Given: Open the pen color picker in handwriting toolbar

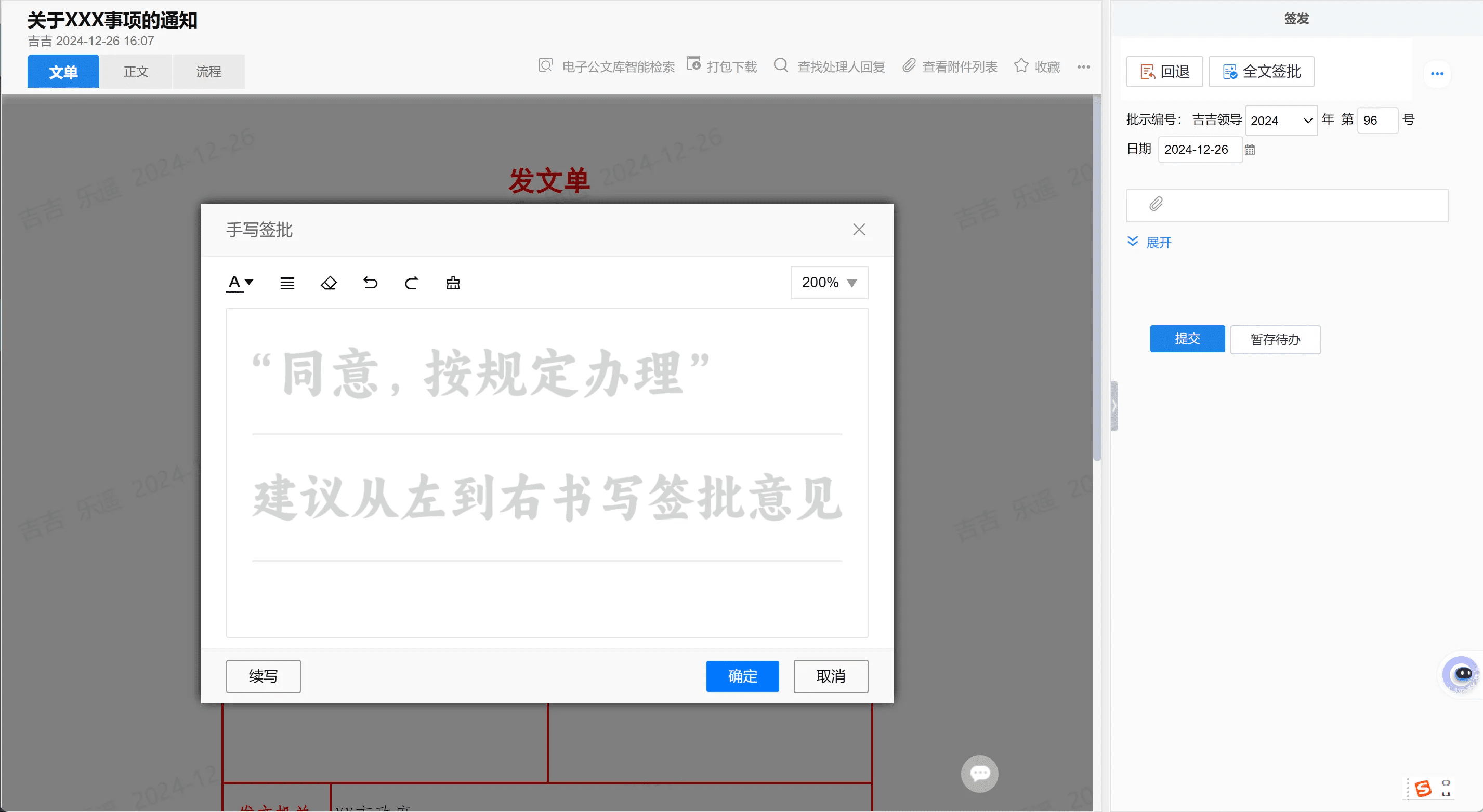Looking at the screenshot, I should point(240,283).
